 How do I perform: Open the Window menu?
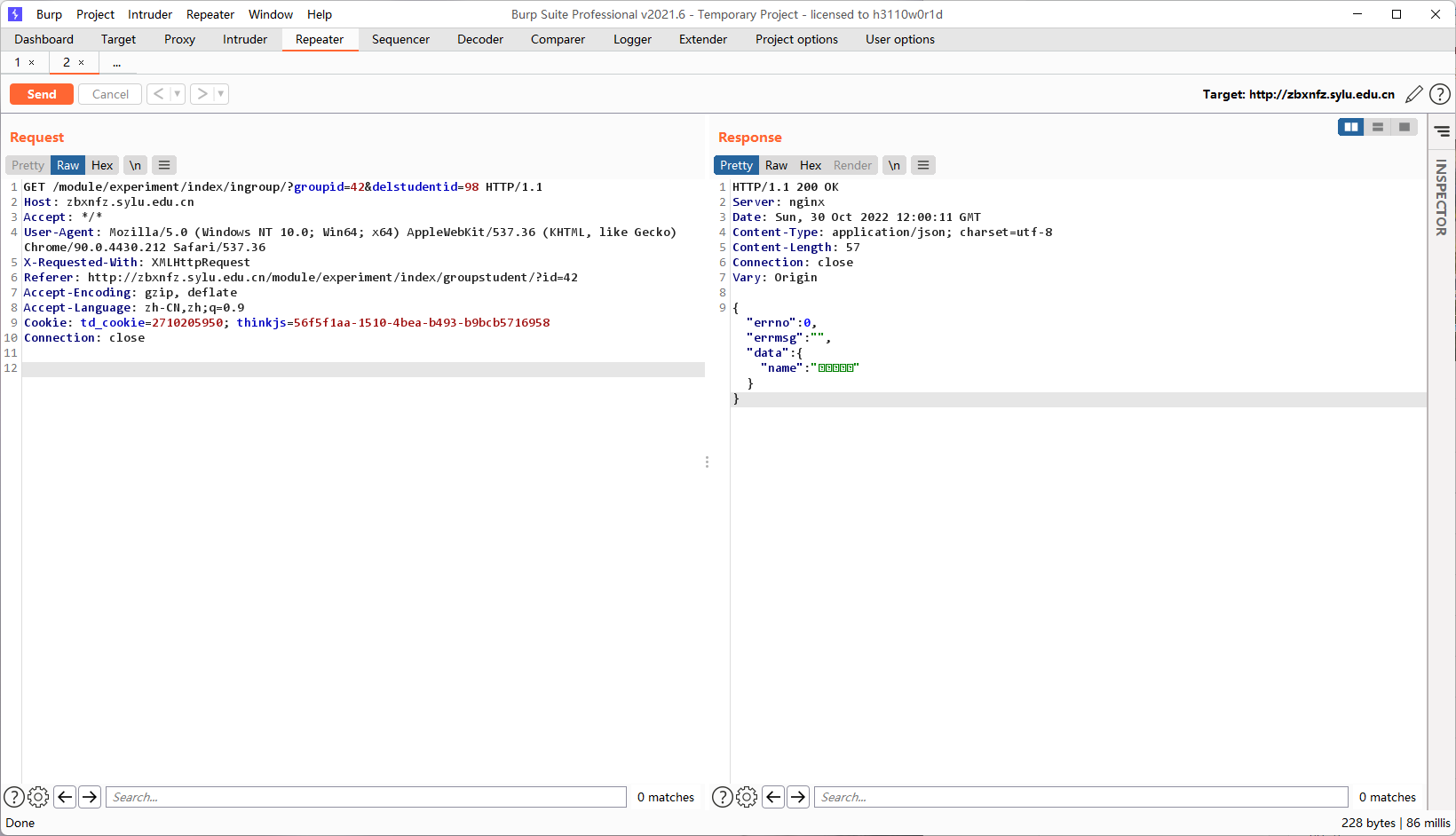pos(271,14)
